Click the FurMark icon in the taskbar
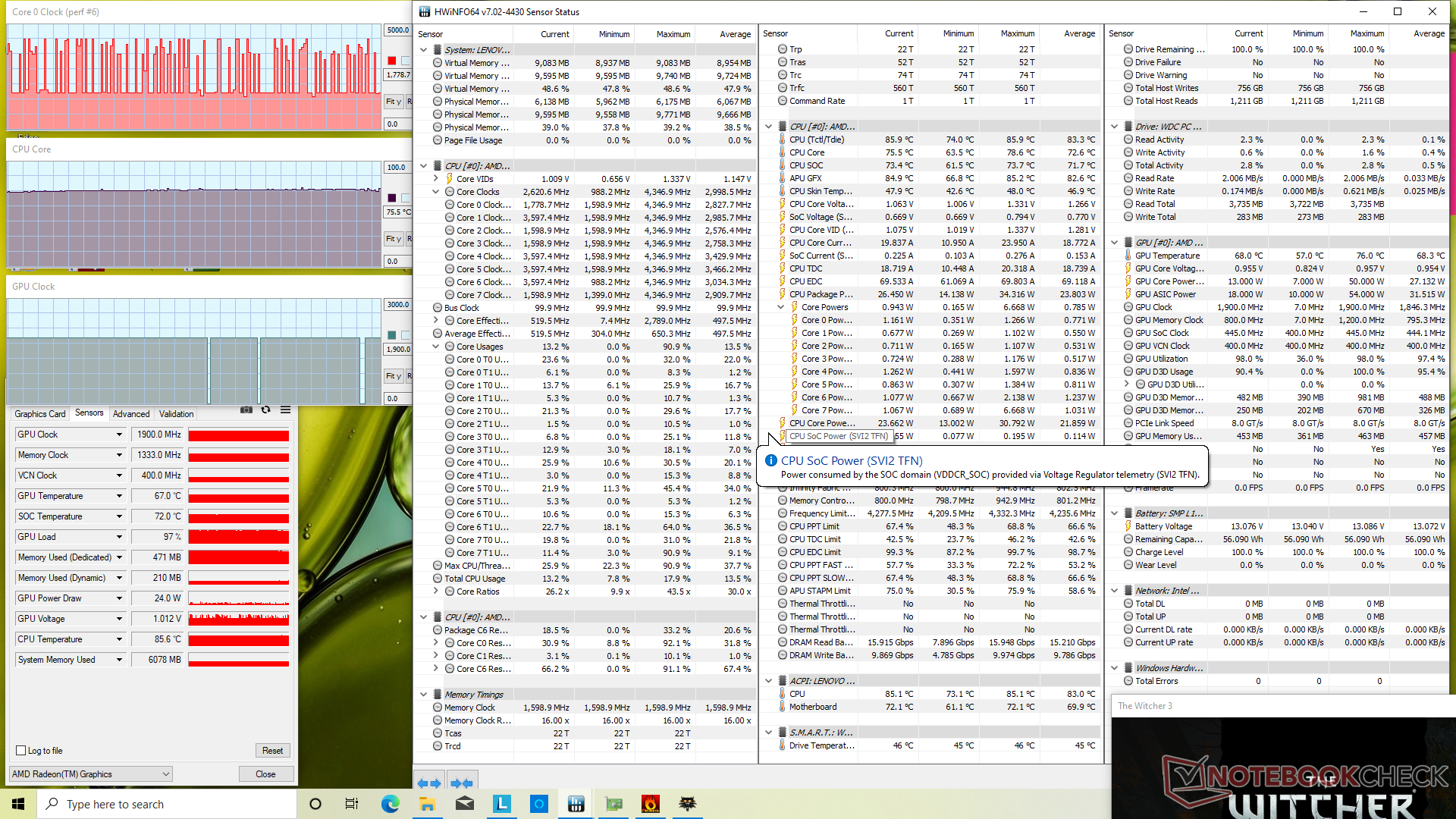Image resolution: width=1456 pixels, height=819 pixels. coord(650,804)
